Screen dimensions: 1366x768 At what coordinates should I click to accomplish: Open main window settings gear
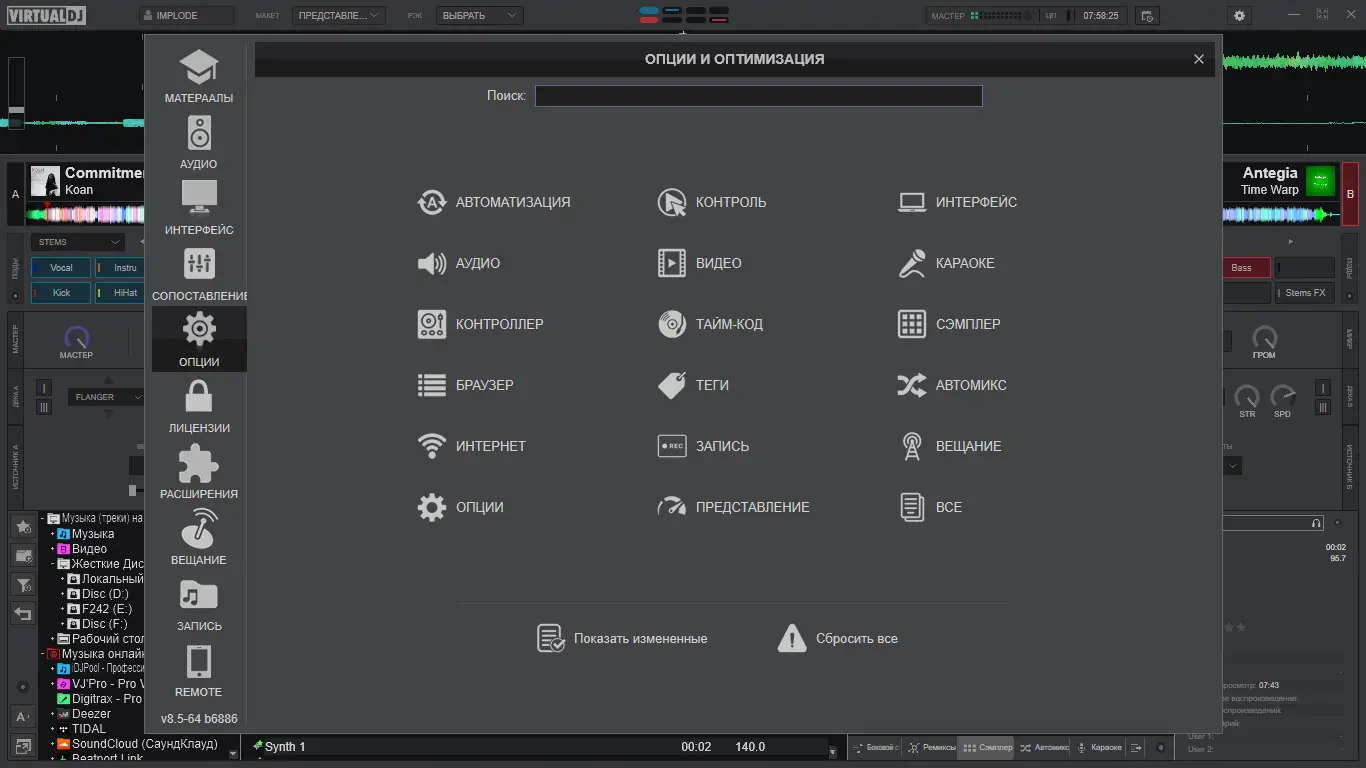pyautogui.click(x=1240, y=16)
